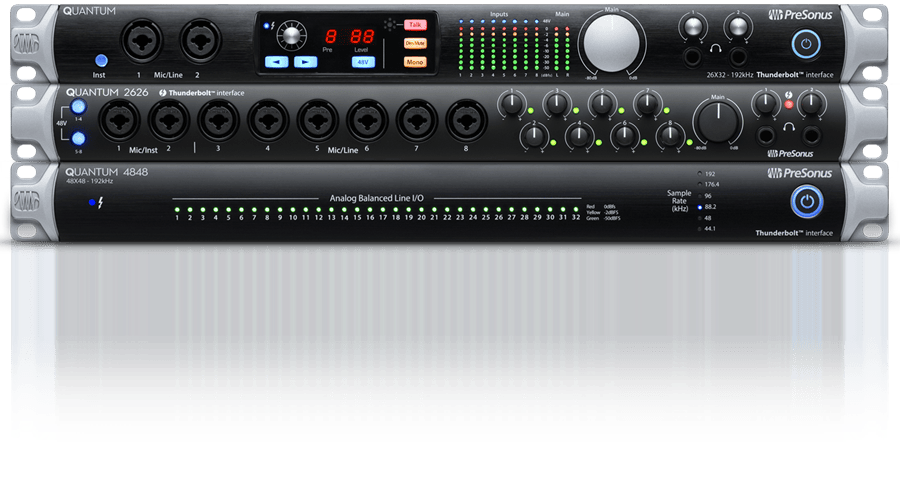900x481 pixels.
Task: Click gain knob 3 on Quantum 2626
Action: [x=557, y=104]
